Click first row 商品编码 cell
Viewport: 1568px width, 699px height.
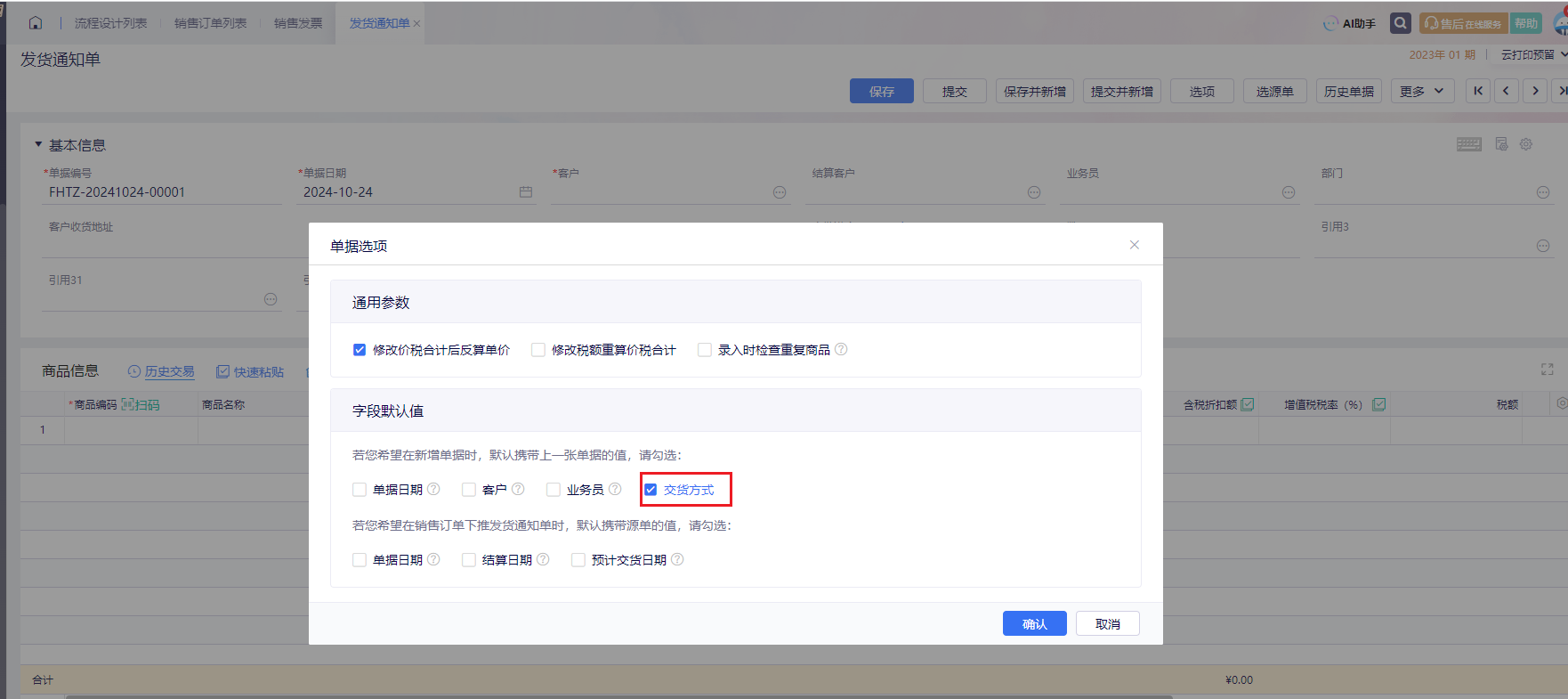click(x=131, y=430)
